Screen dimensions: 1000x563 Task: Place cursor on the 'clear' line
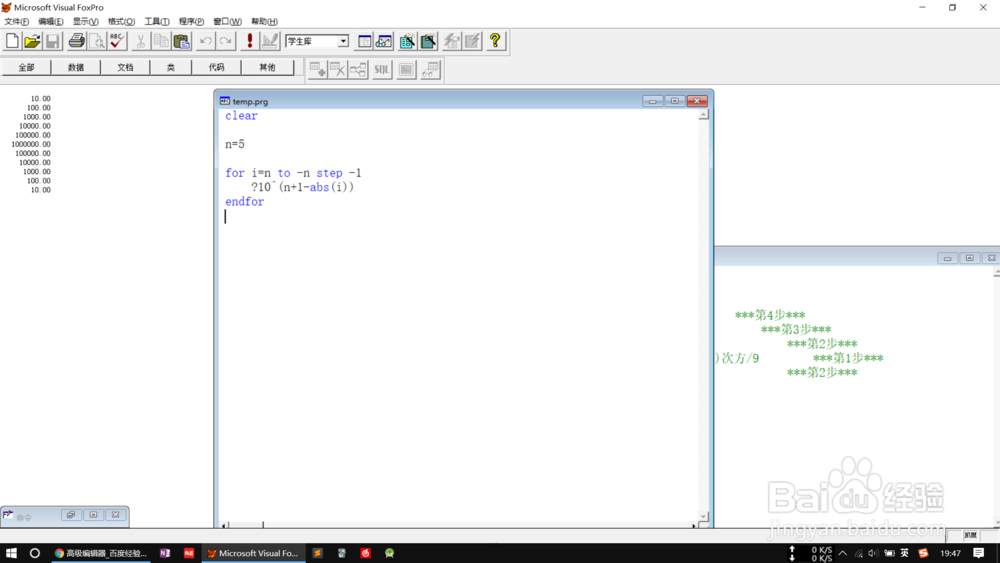[241, 116]
